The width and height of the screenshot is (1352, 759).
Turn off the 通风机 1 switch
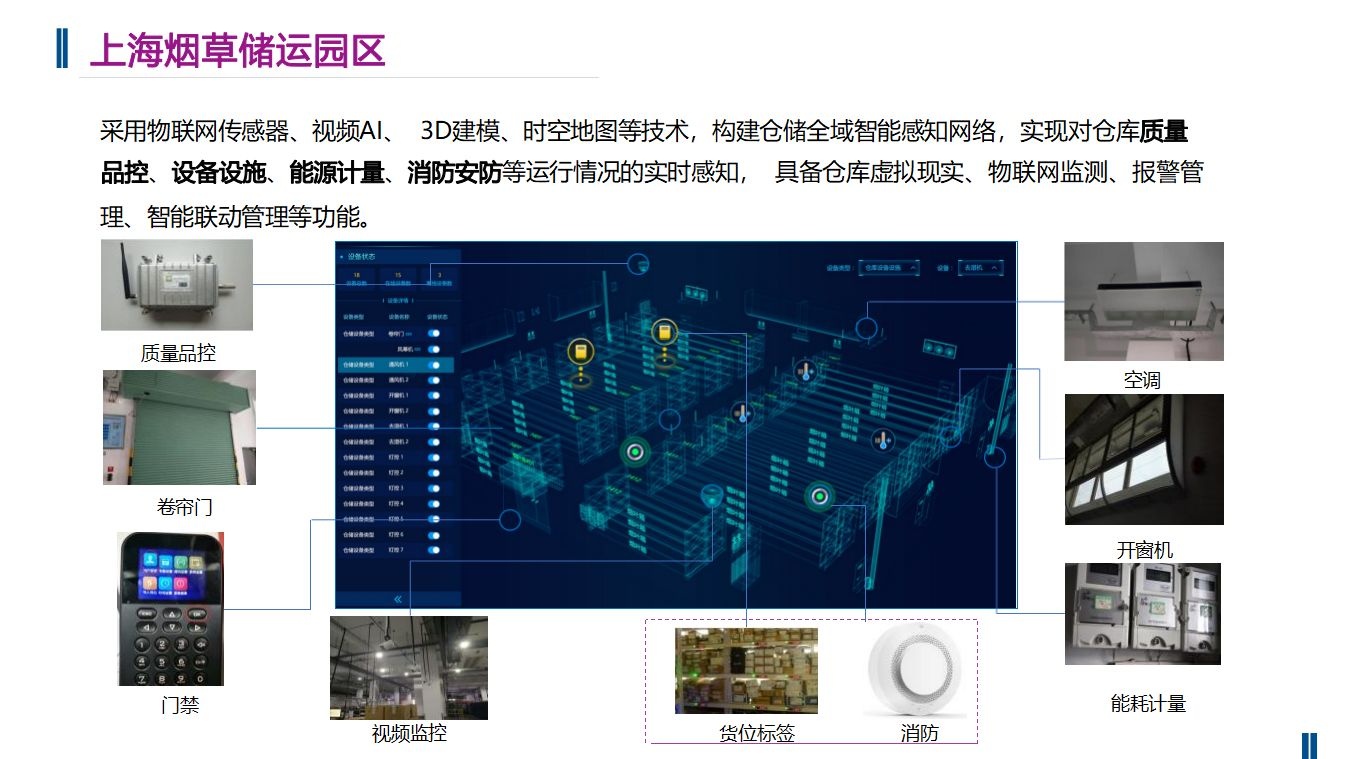pyautogui.click(x=434, y=365)
